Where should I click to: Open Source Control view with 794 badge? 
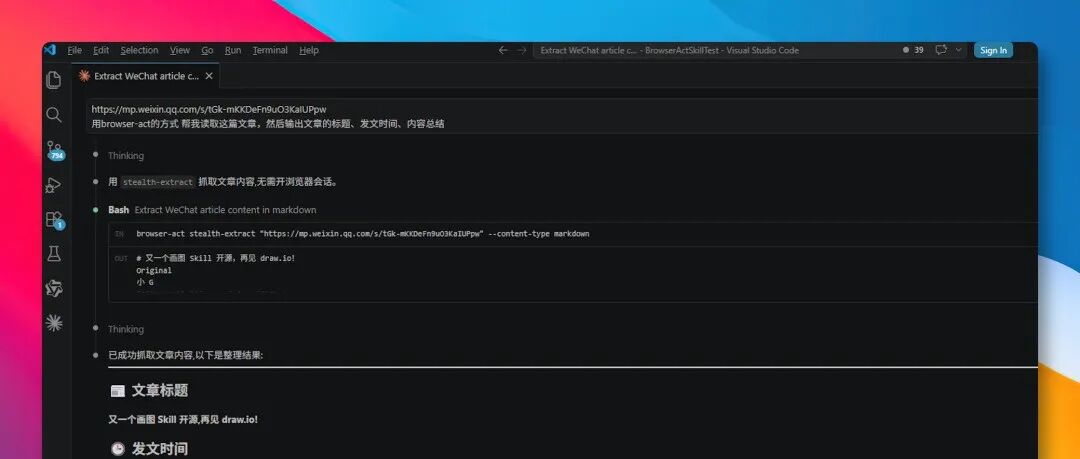click(x=54, y=150)
